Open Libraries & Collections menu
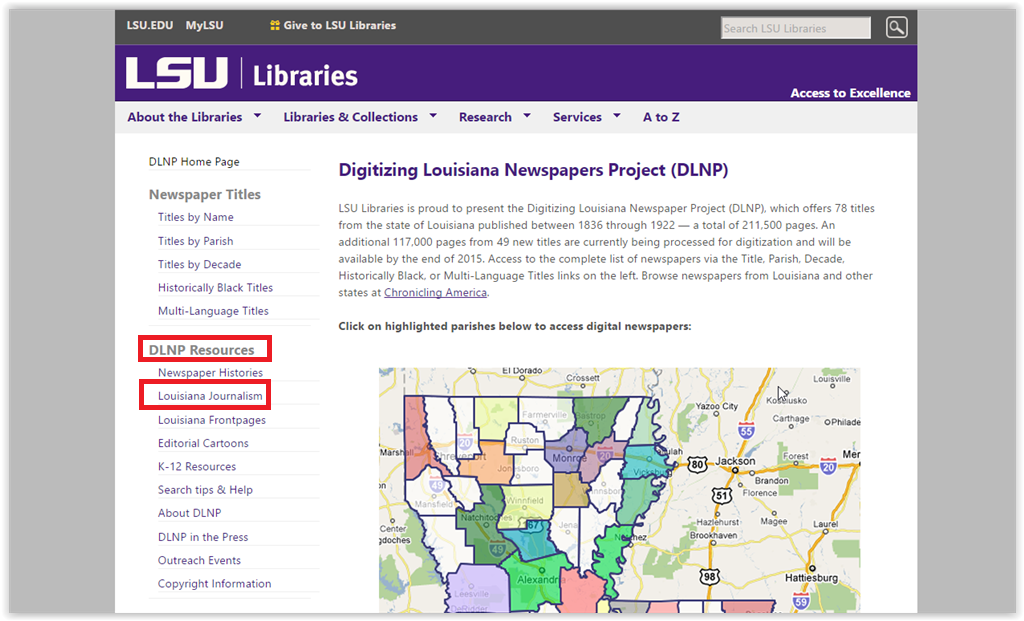Image resolution: width=1024 pixels, height=621 pixels. [x=351, y=117]
